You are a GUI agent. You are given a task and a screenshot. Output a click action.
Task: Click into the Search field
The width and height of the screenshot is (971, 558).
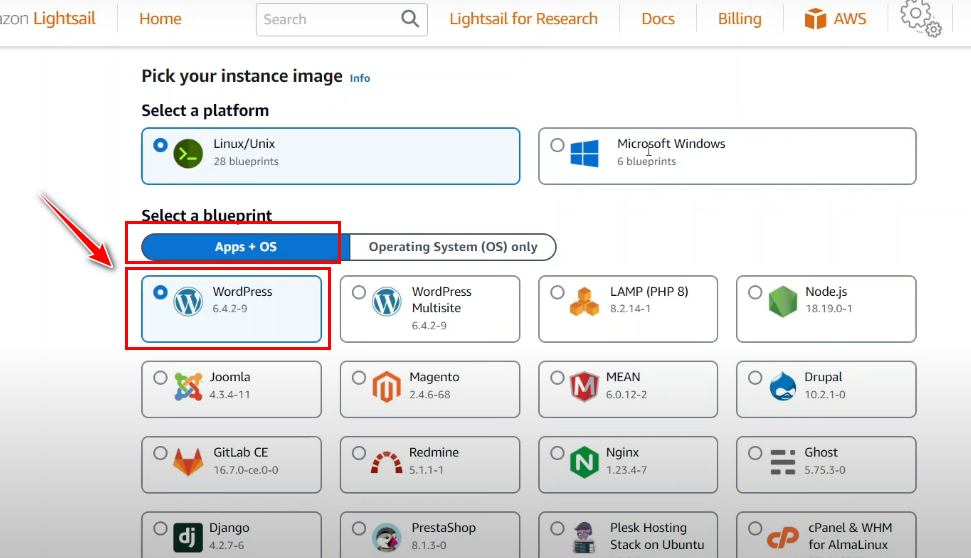pos(341,19)
